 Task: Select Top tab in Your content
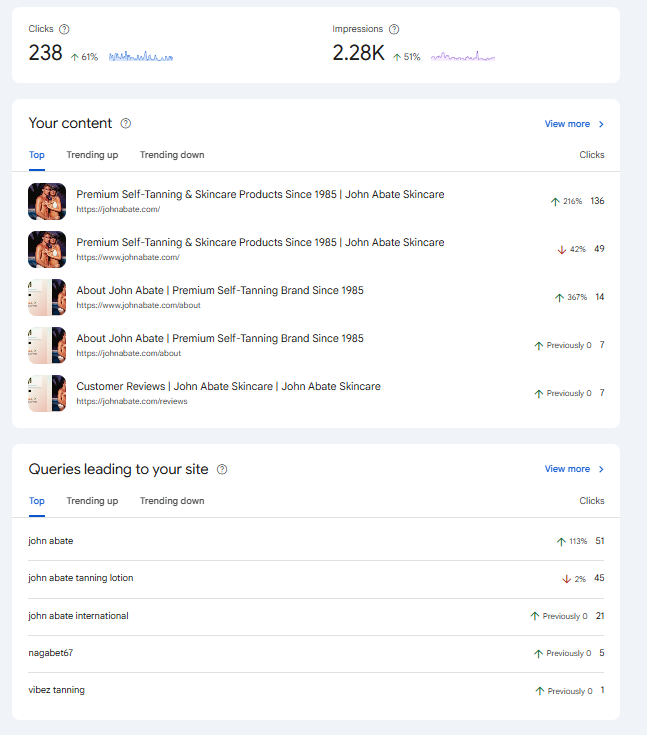[x=37, y=155]
